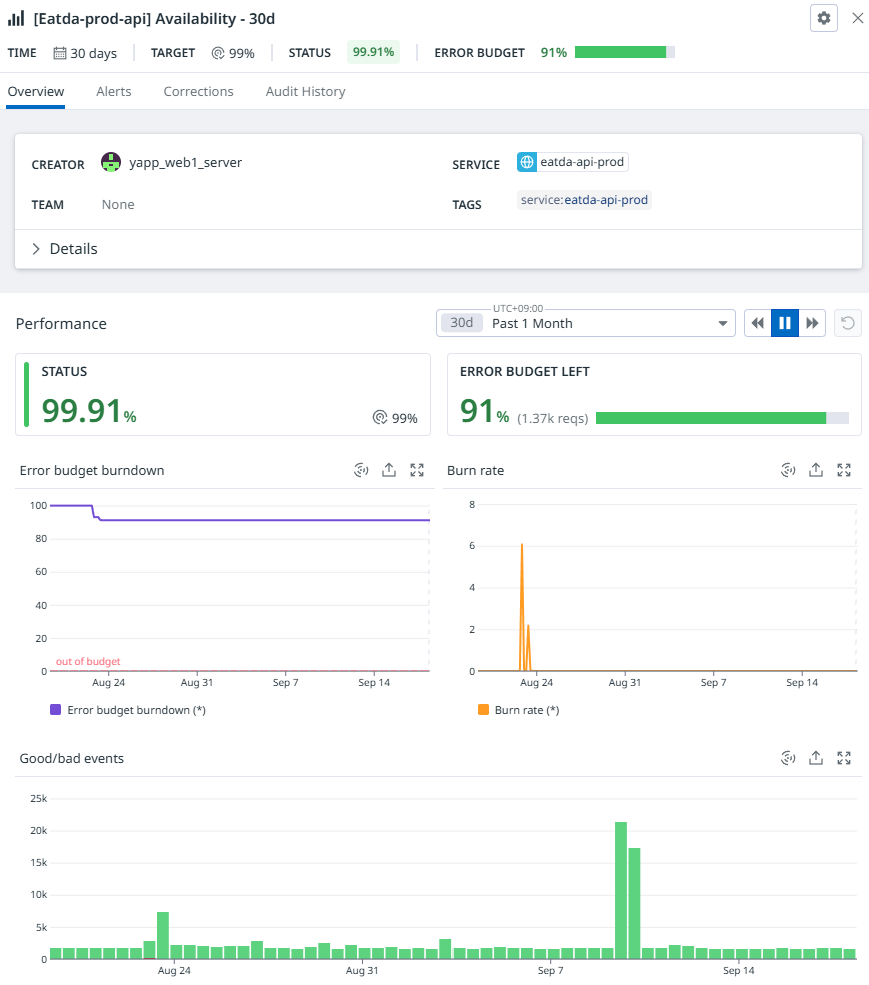Open the Error budget burndown chart signal icon

click(x=361, y=470)
